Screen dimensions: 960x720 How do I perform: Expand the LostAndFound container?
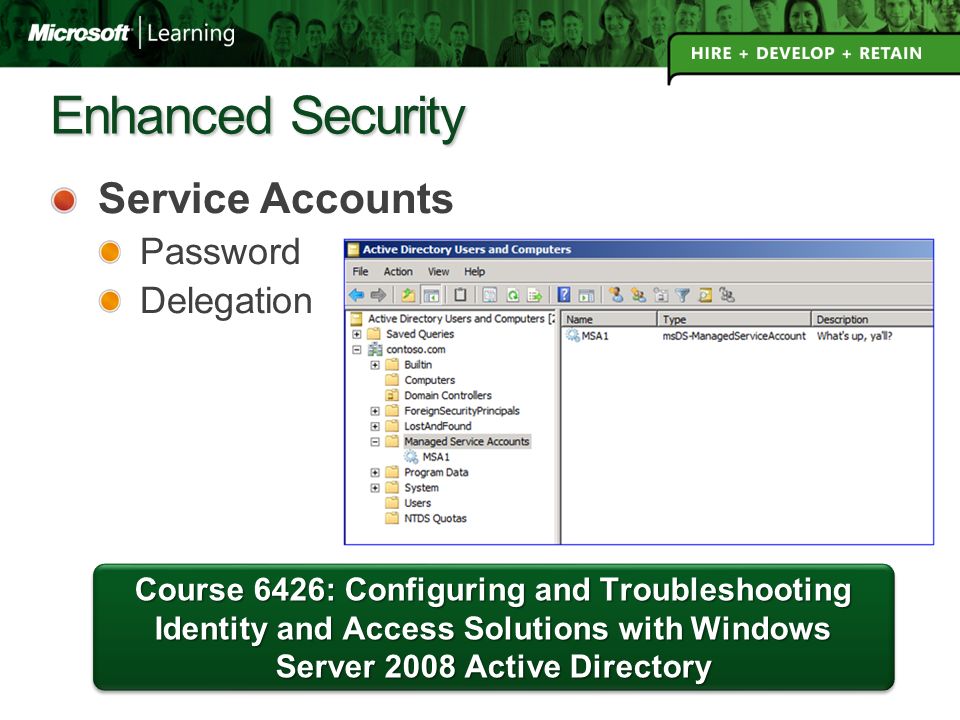pos(375,426)
